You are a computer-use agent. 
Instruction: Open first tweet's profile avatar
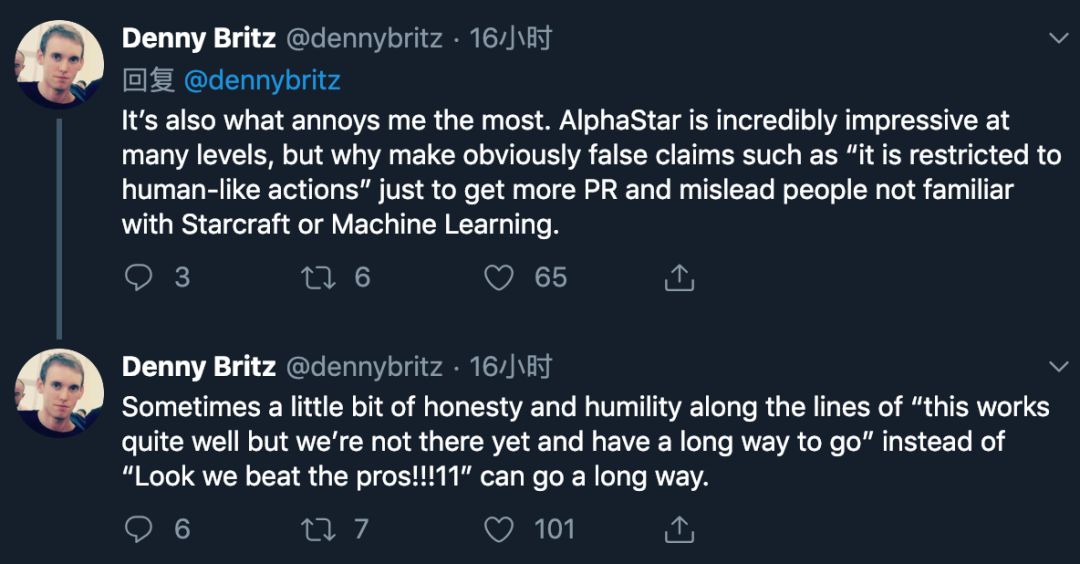(59, 64)
